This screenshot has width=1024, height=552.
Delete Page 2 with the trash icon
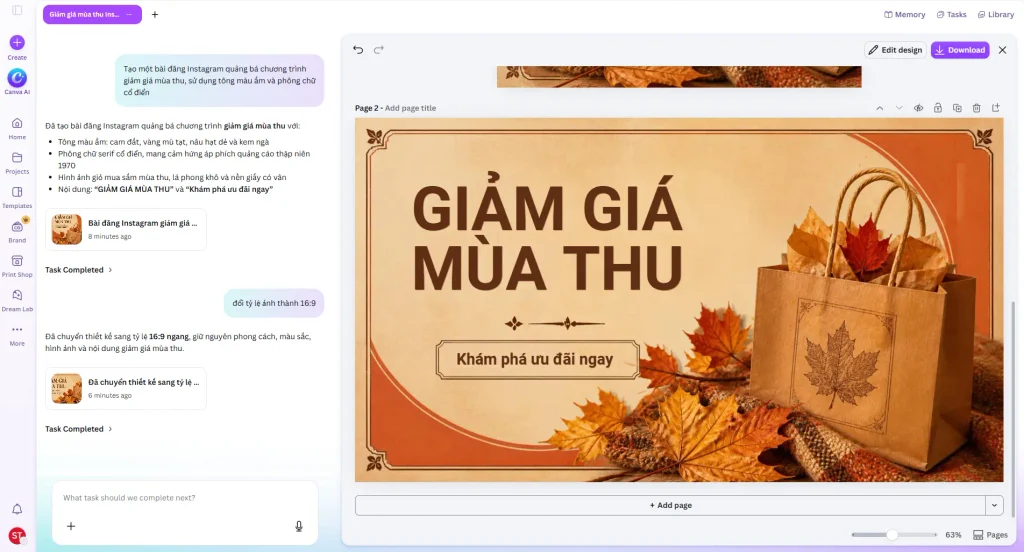[x=976, y=108]
